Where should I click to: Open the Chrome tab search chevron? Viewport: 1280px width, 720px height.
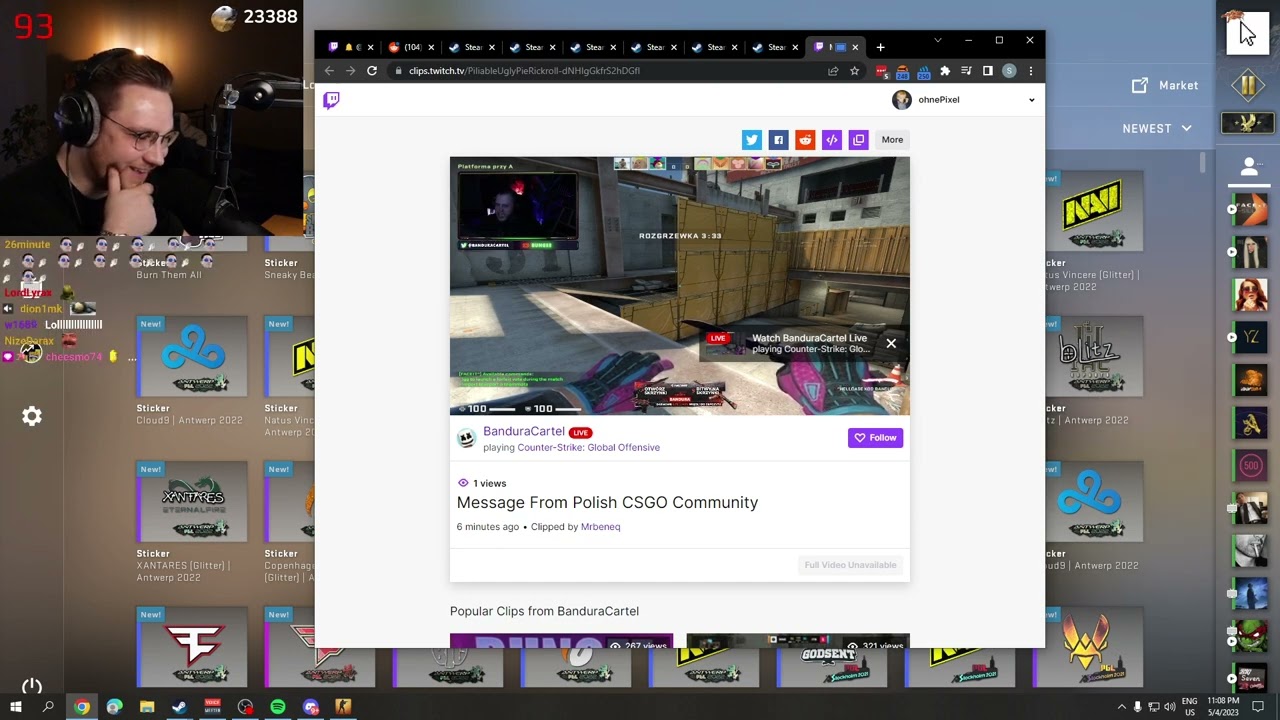tap(937, 41)
